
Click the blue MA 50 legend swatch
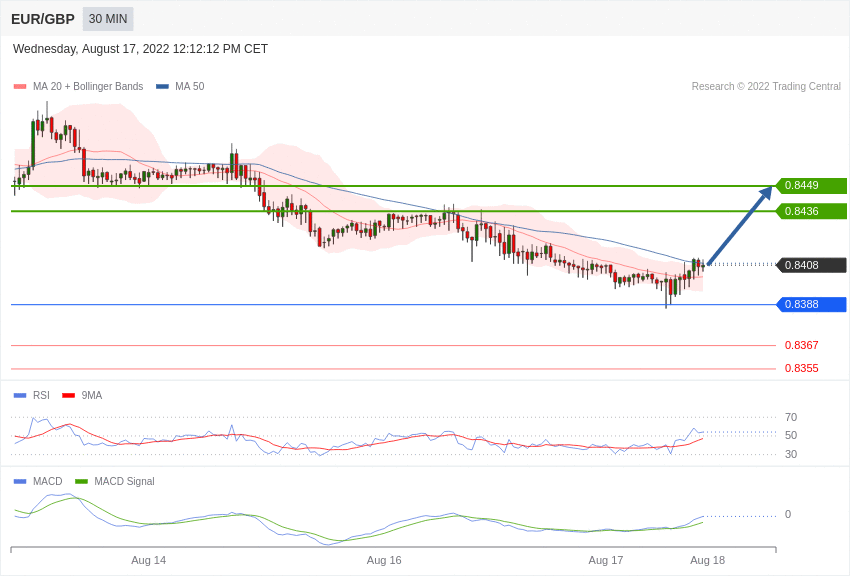[162, 87]
